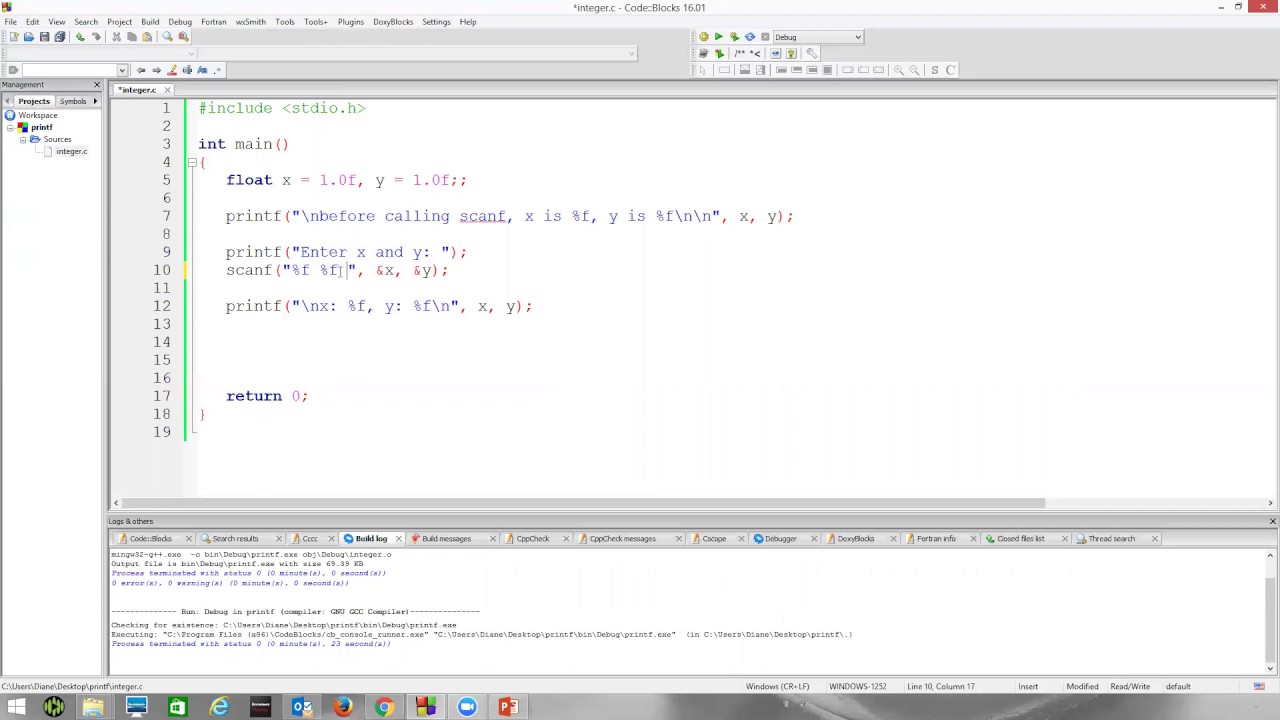Click the zoom out magnifier icon
The height and width of the screenshot is (720, 1280).
pos(914,70)
